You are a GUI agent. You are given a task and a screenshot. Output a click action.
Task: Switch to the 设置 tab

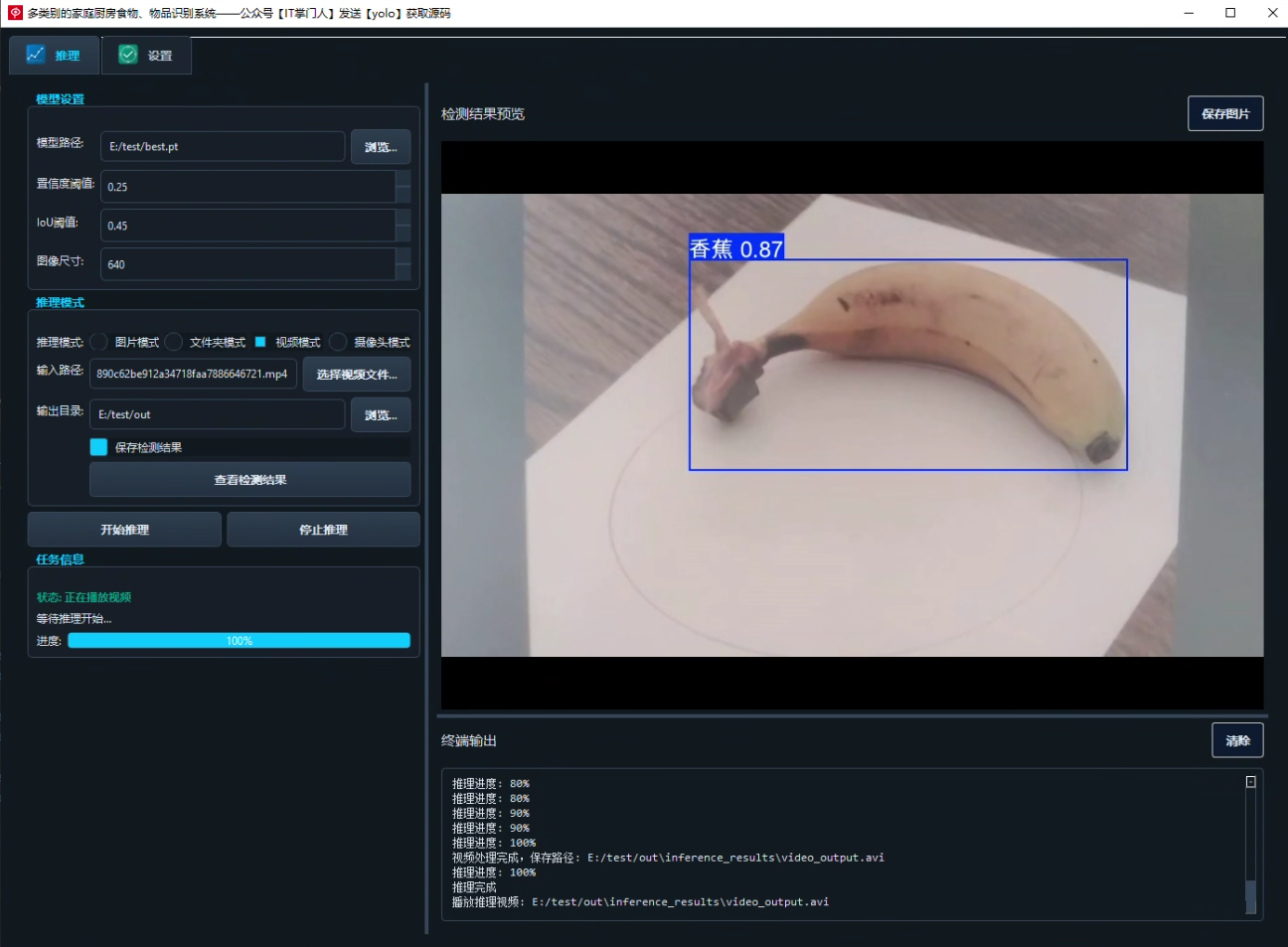pyautogui.click(x=146, y=56)
